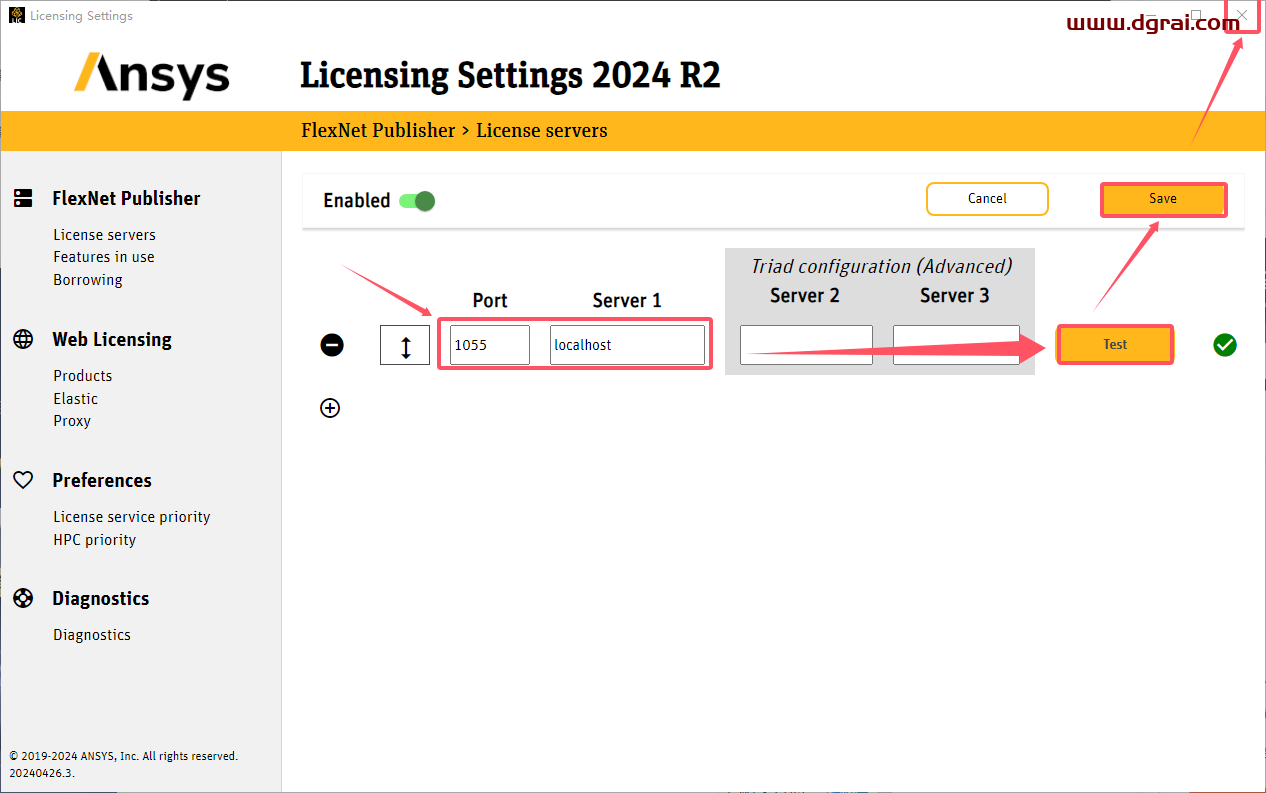Click the Diagnostics lifebuoy icon
Image resolution: width=1266 pixels, height=793 pixels.
[23, 598]
